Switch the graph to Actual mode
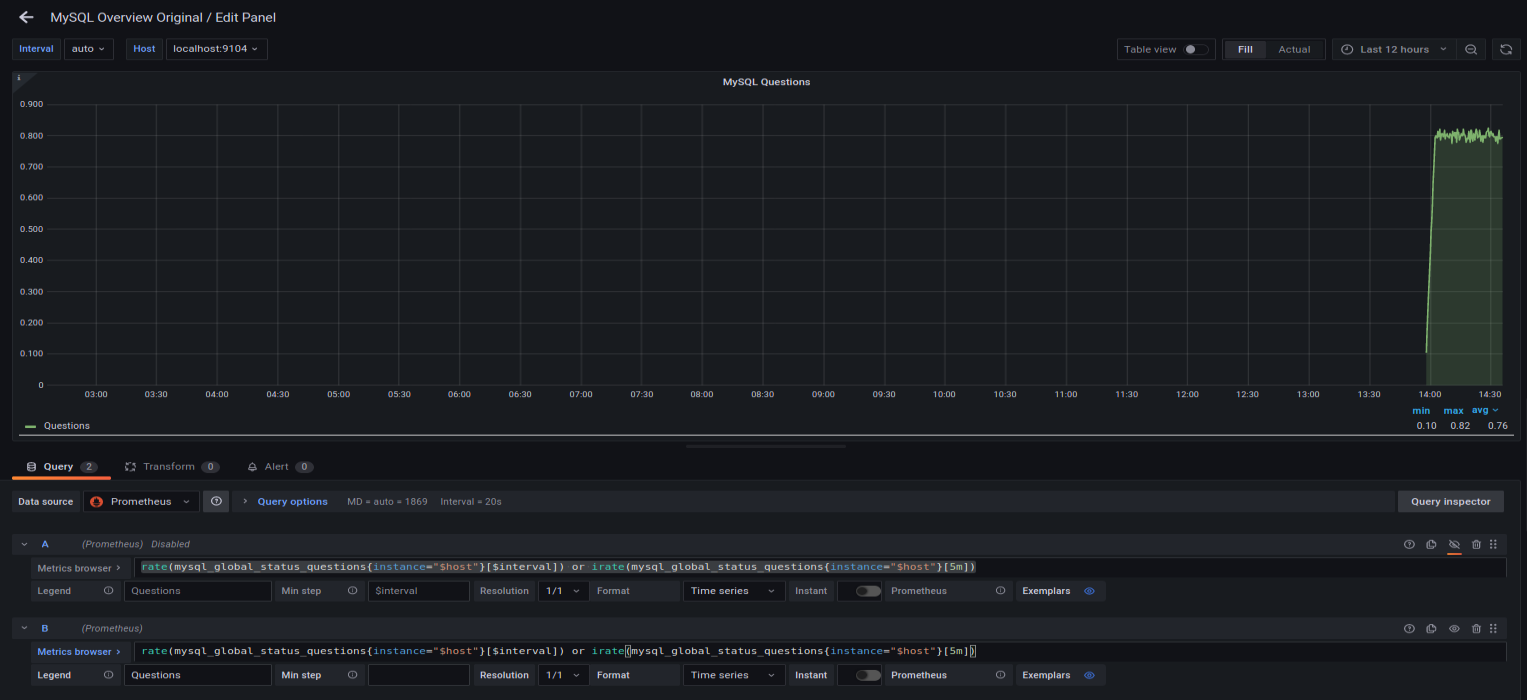The height and width of the screenshot is (700, 1527). 1293,48
